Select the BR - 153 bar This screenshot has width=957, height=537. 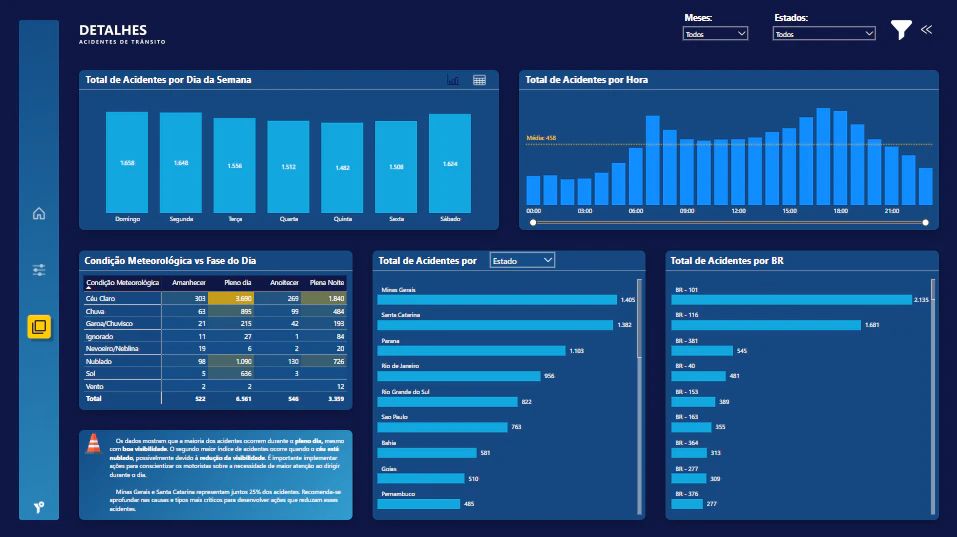(693, 402)
